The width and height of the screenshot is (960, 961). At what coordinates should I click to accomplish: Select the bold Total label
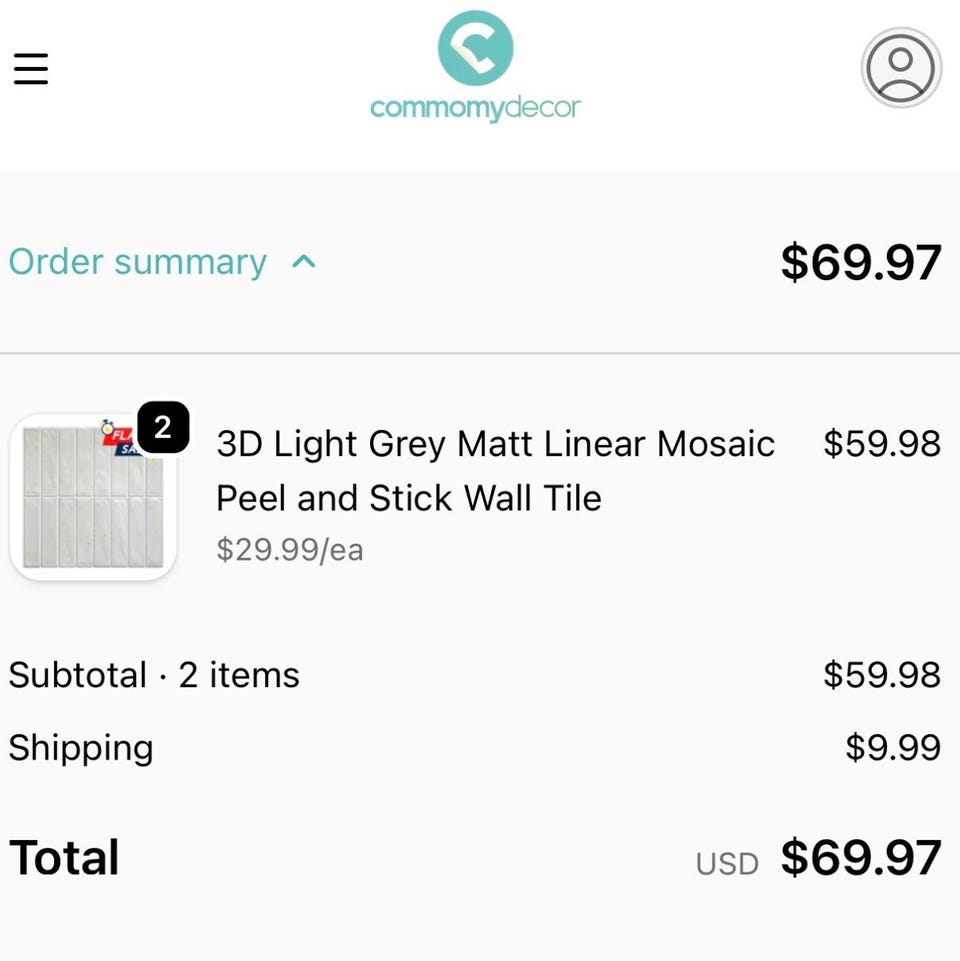click(65, 858)
